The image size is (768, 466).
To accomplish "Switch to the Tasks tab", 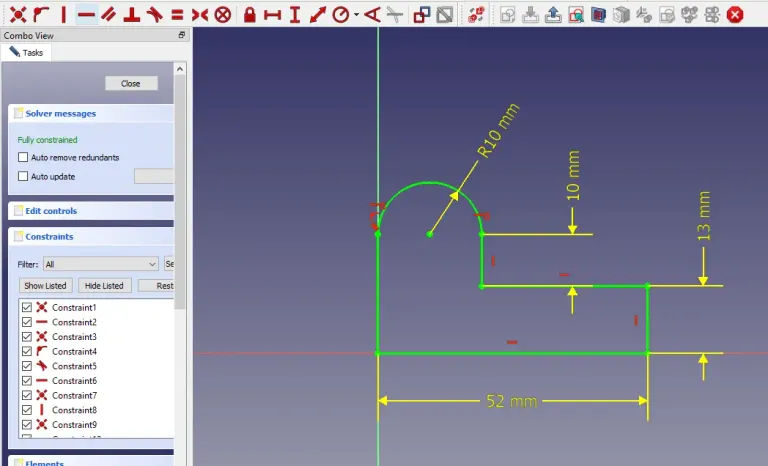I will pos(27,52).
